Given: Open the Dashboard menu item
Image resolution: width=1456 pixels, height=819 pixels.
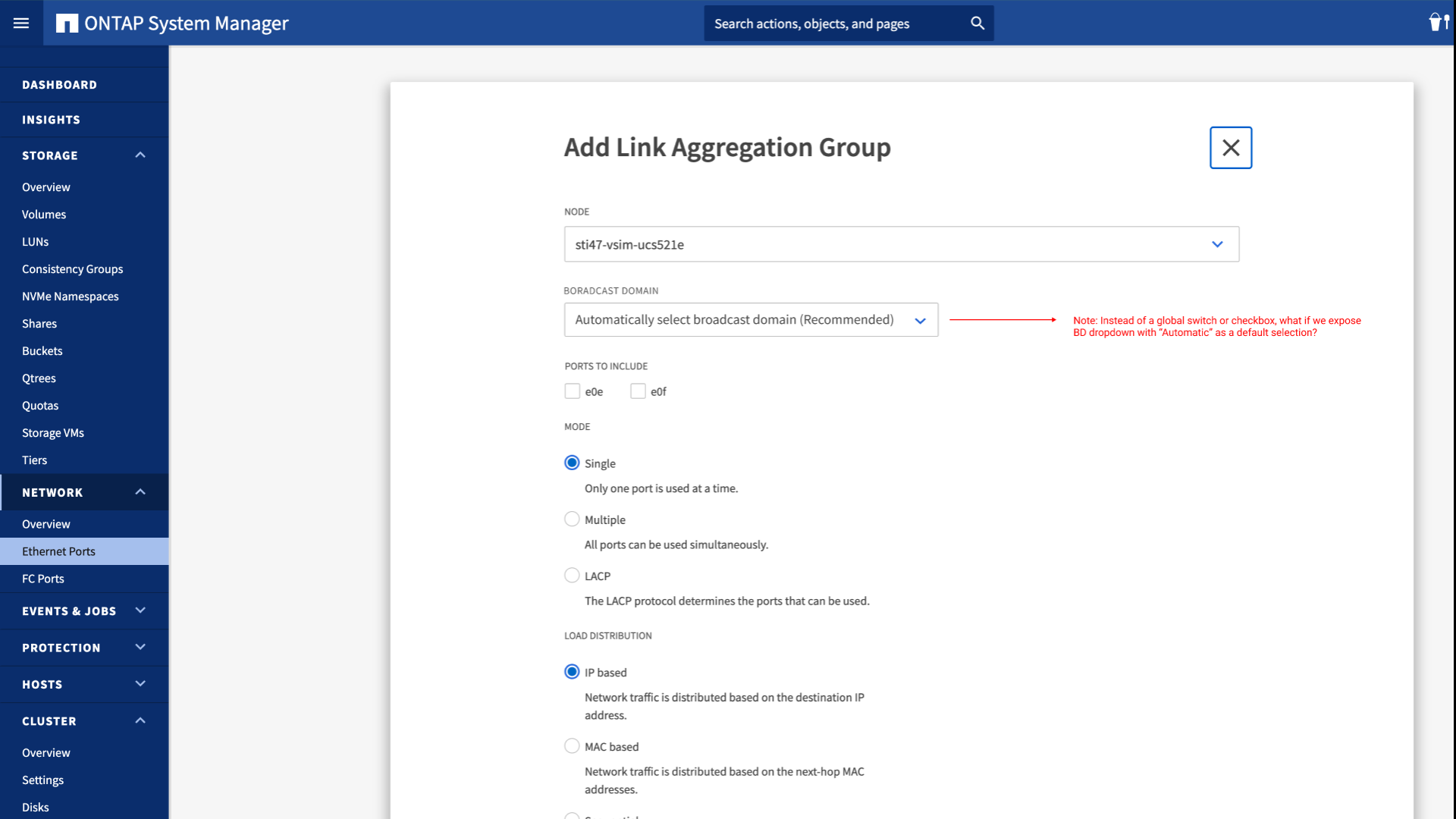Looking at the screenshot, I should point(59,84).
